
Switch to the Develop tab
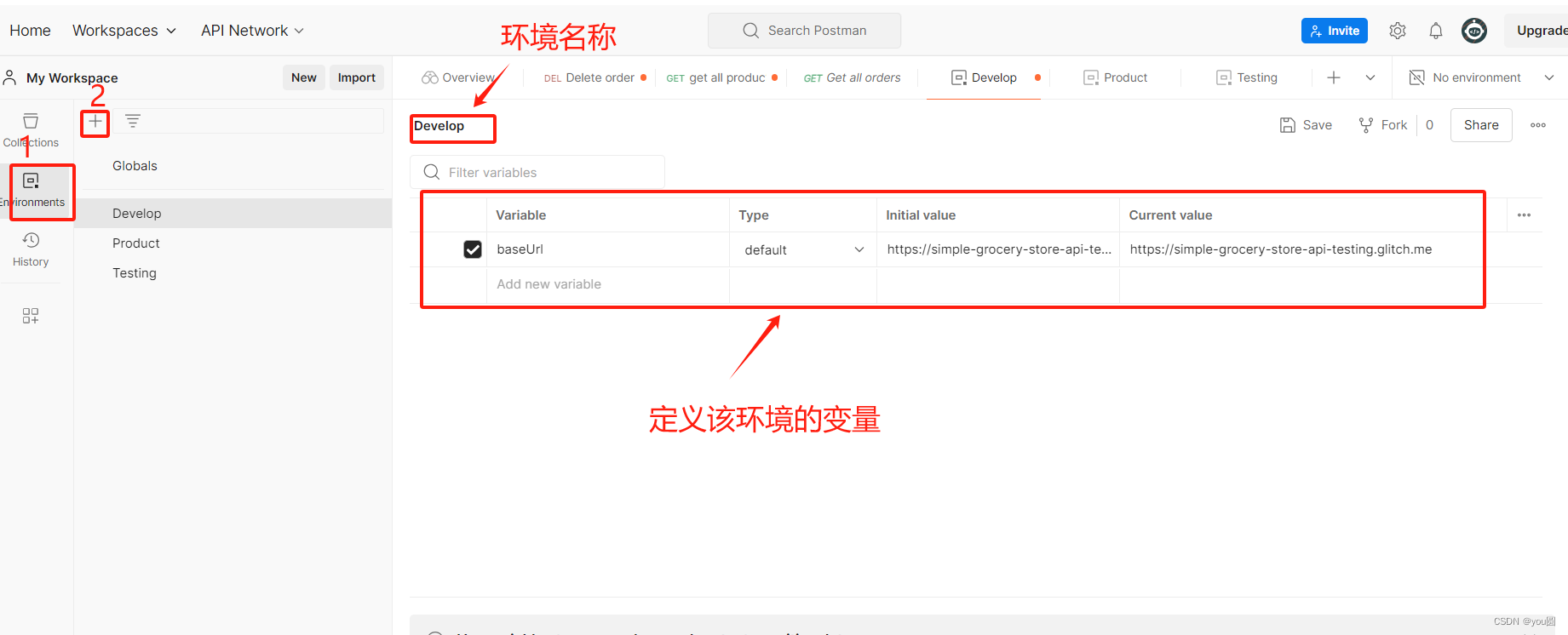coord(984,77)
